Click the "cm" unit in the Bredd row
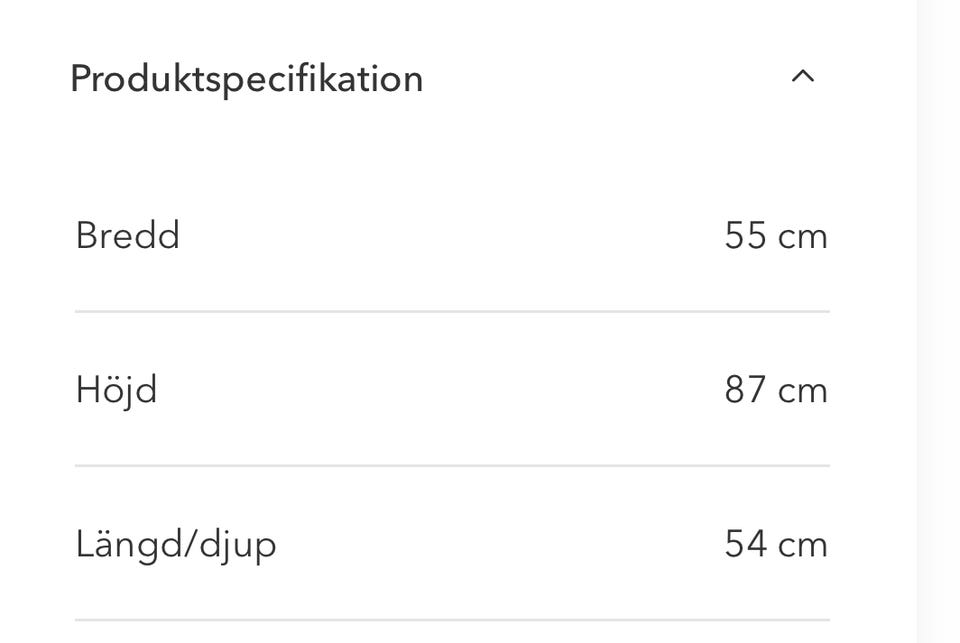The width and height of the screenshot is (960, 643). (803, 237)
